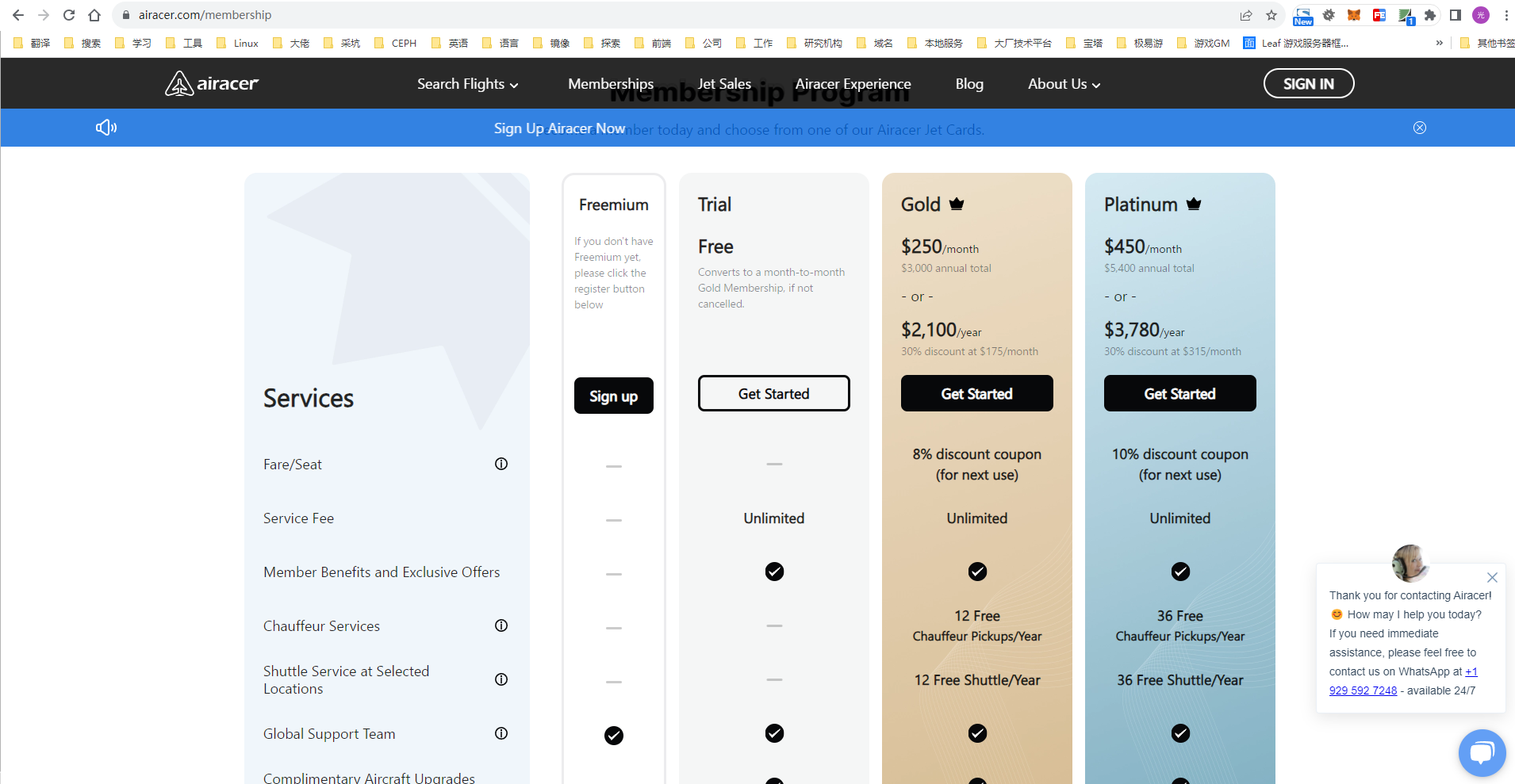The height and width of the screenshot is (784, 1515).
Task: Select Gold 8% discount coupon text
Action: 977,465
